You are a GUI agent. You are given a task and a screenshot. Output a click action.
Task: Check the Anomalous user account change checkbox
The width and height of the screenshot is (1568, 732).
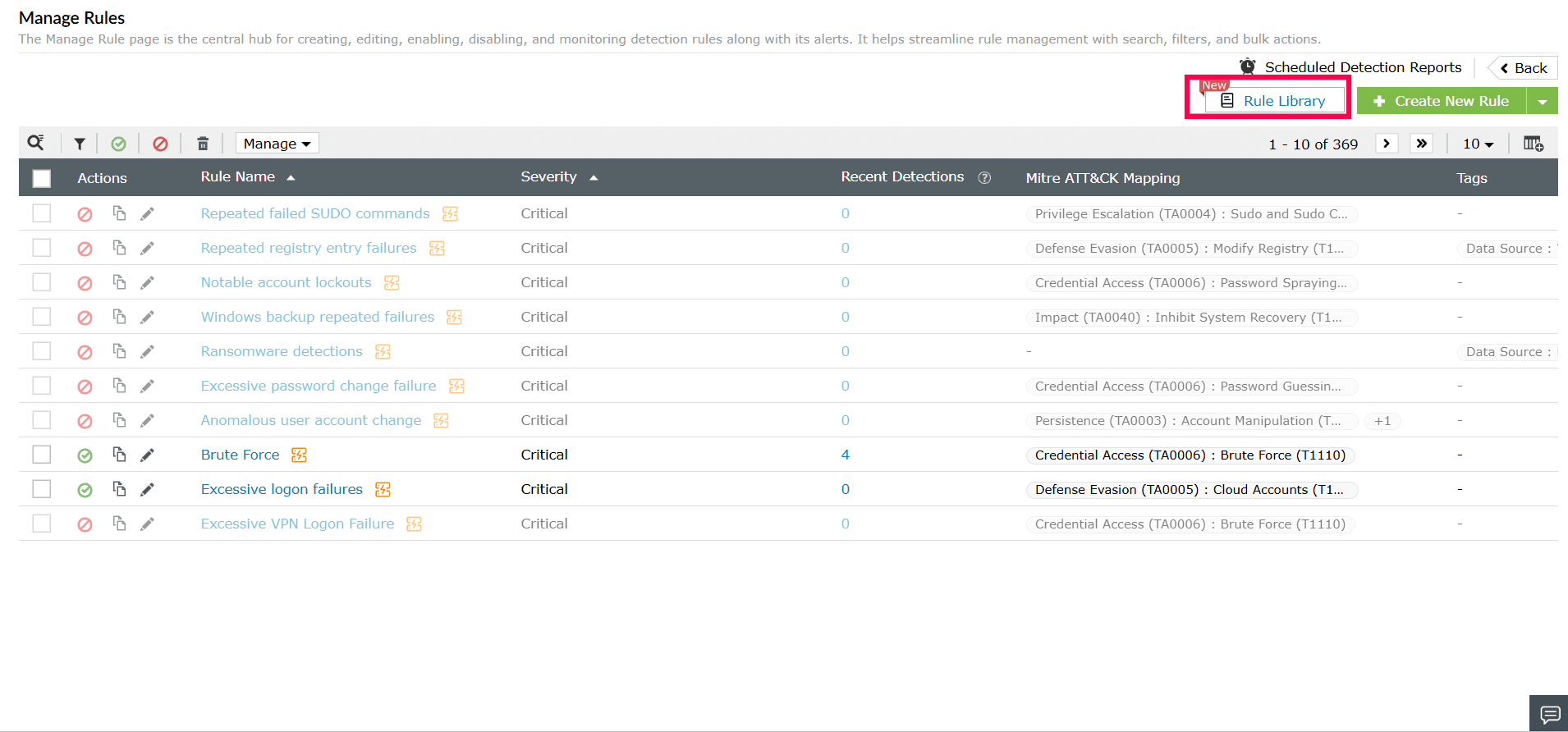[42, 420]
